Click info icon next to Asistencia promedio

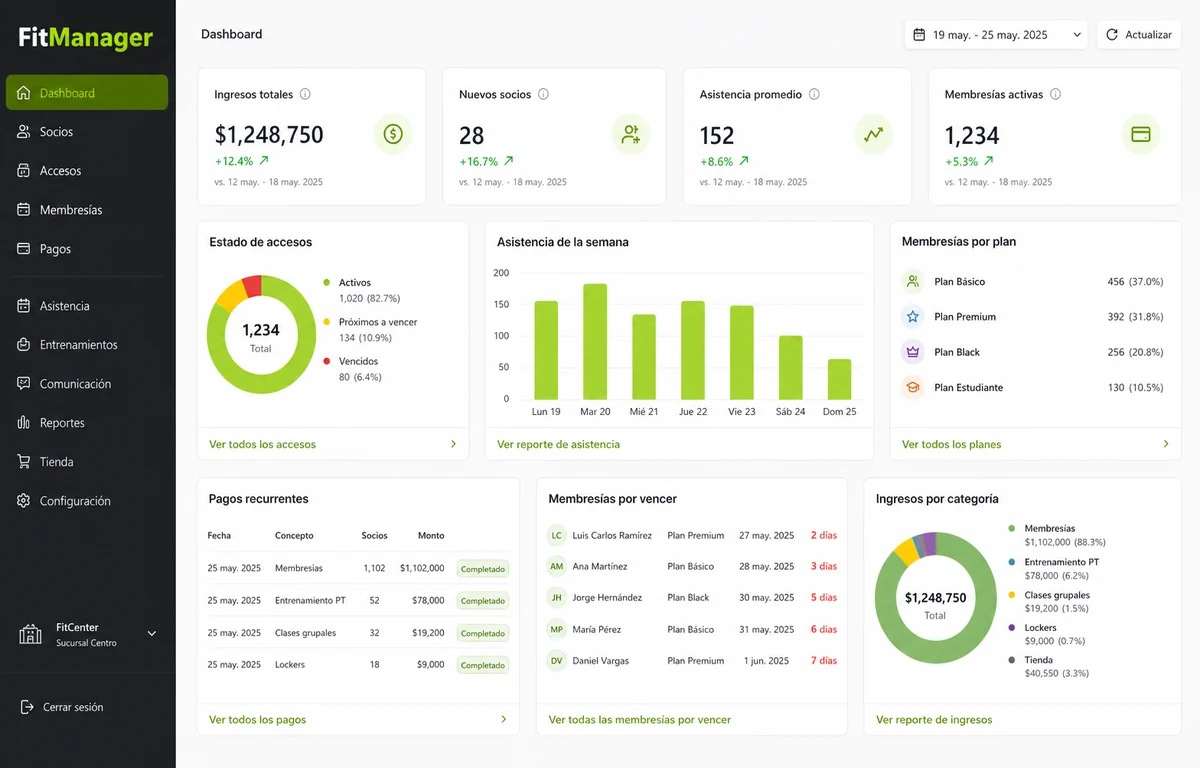point(814,94)
